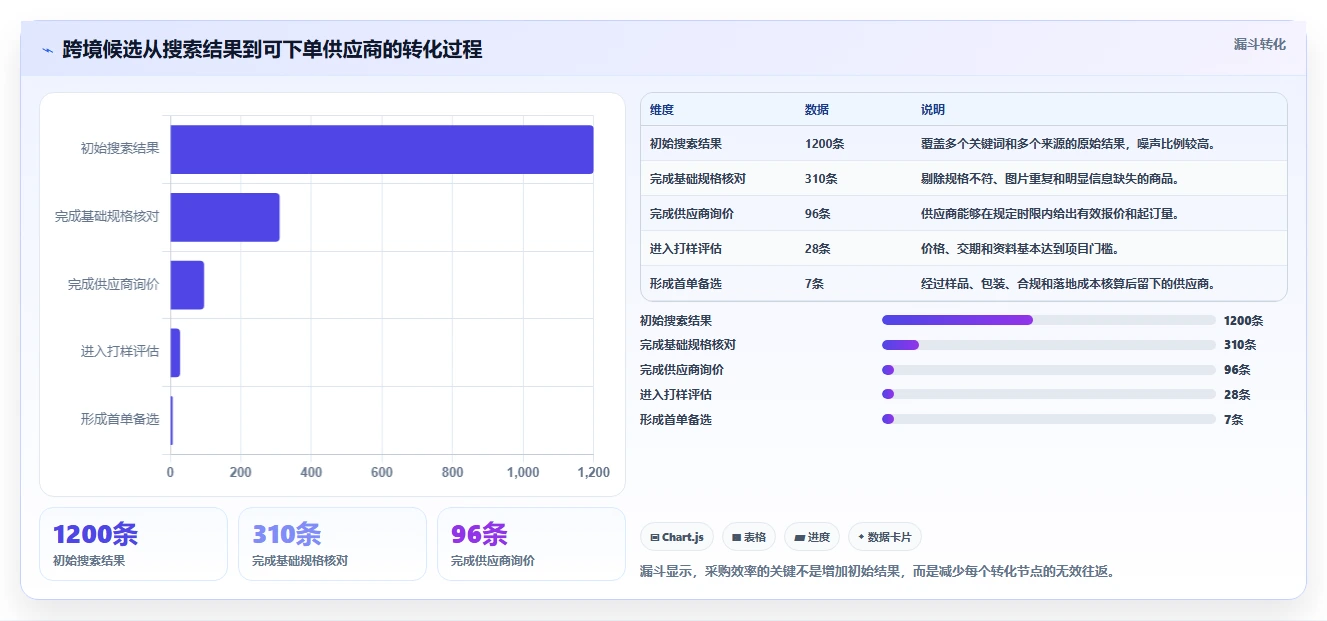
Task: Select the 数据卡片 chip
Action: coord(885,537)
